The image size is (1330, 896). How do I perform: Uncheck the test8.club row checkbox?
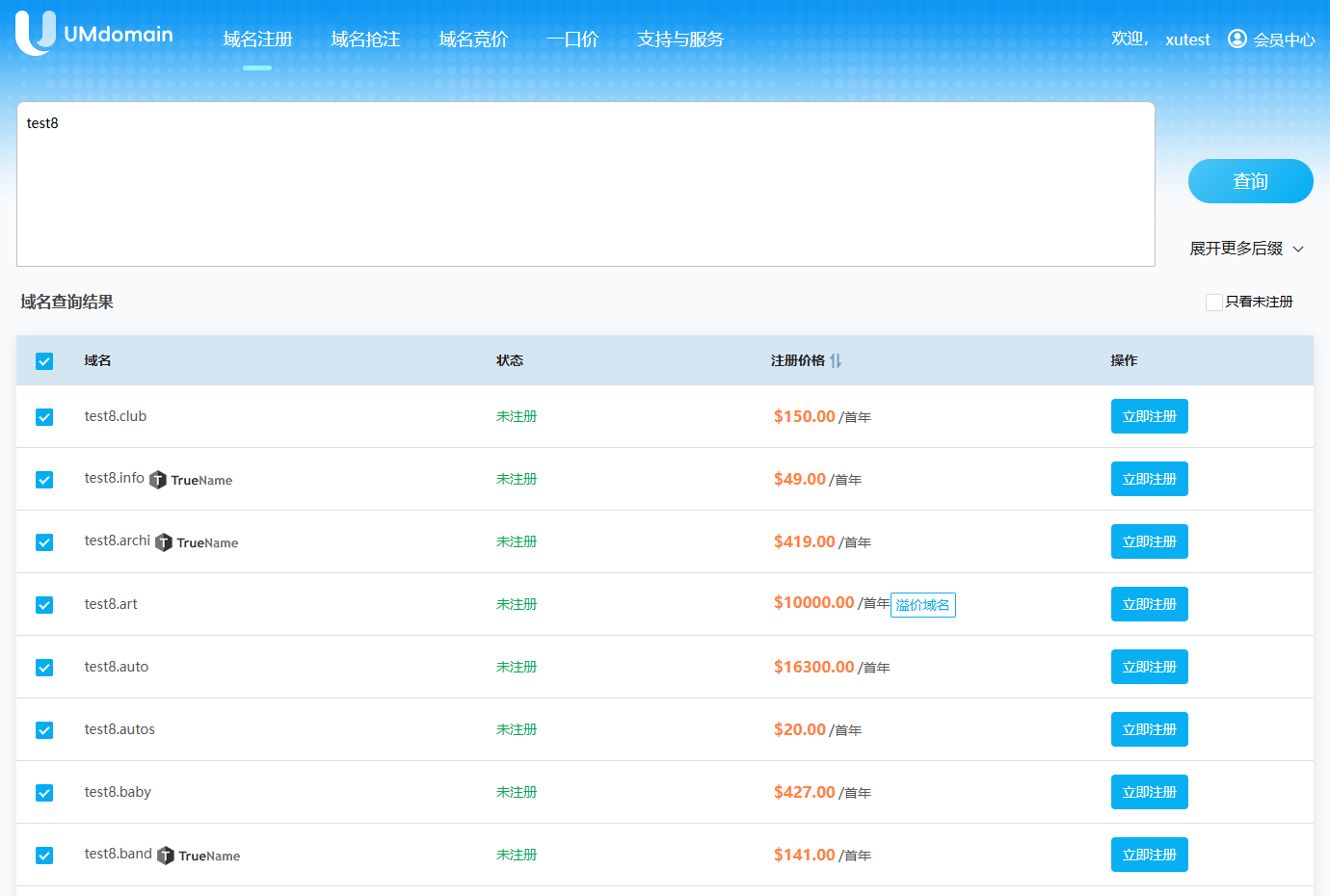coord(44,417)
